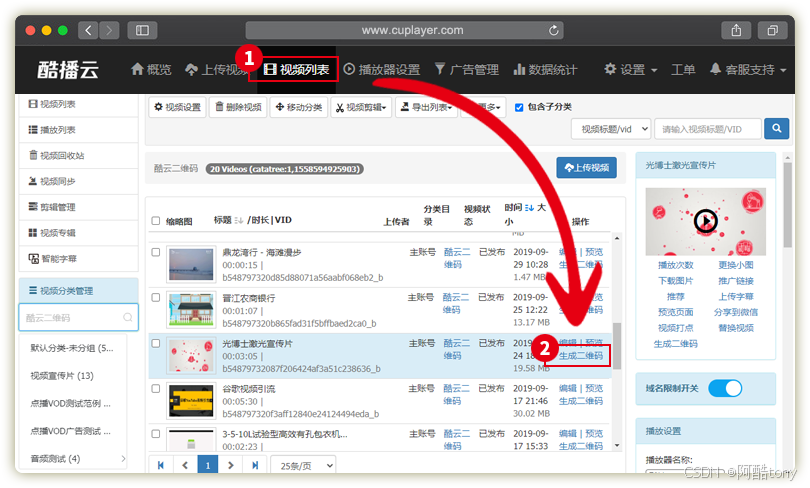This screenshot has height=488, width=810.
Task: Open the 视频标题/vid search type dropdown
Action: [x=611, y=129]
